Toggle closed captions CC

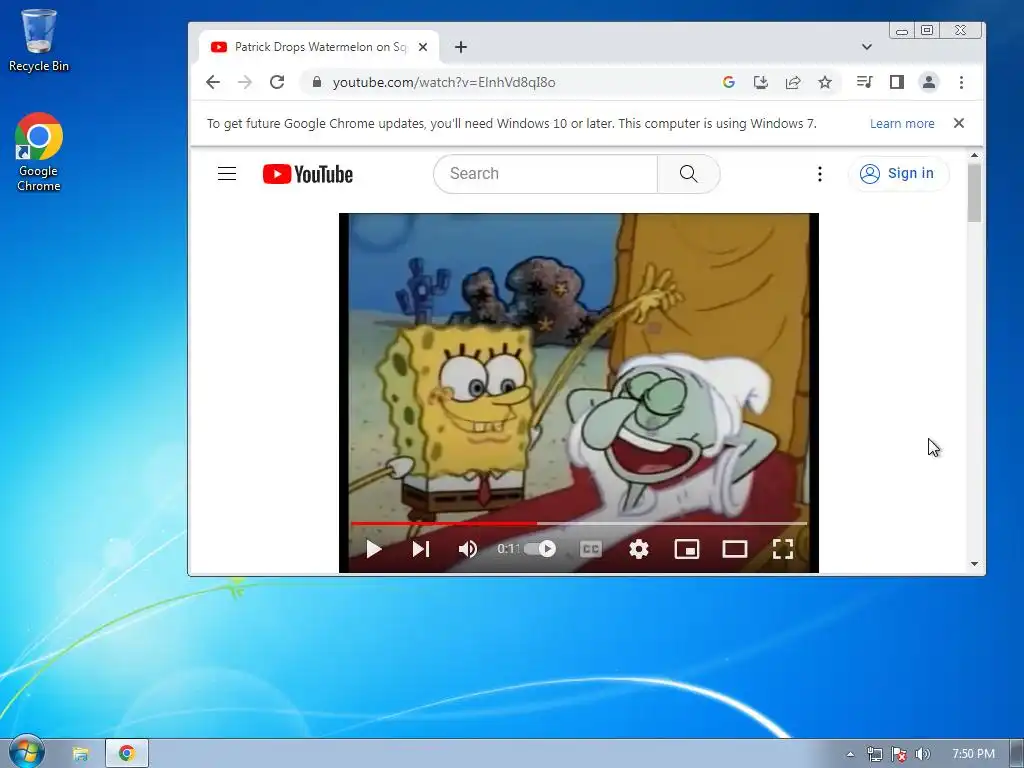click(x=590, y=549)
